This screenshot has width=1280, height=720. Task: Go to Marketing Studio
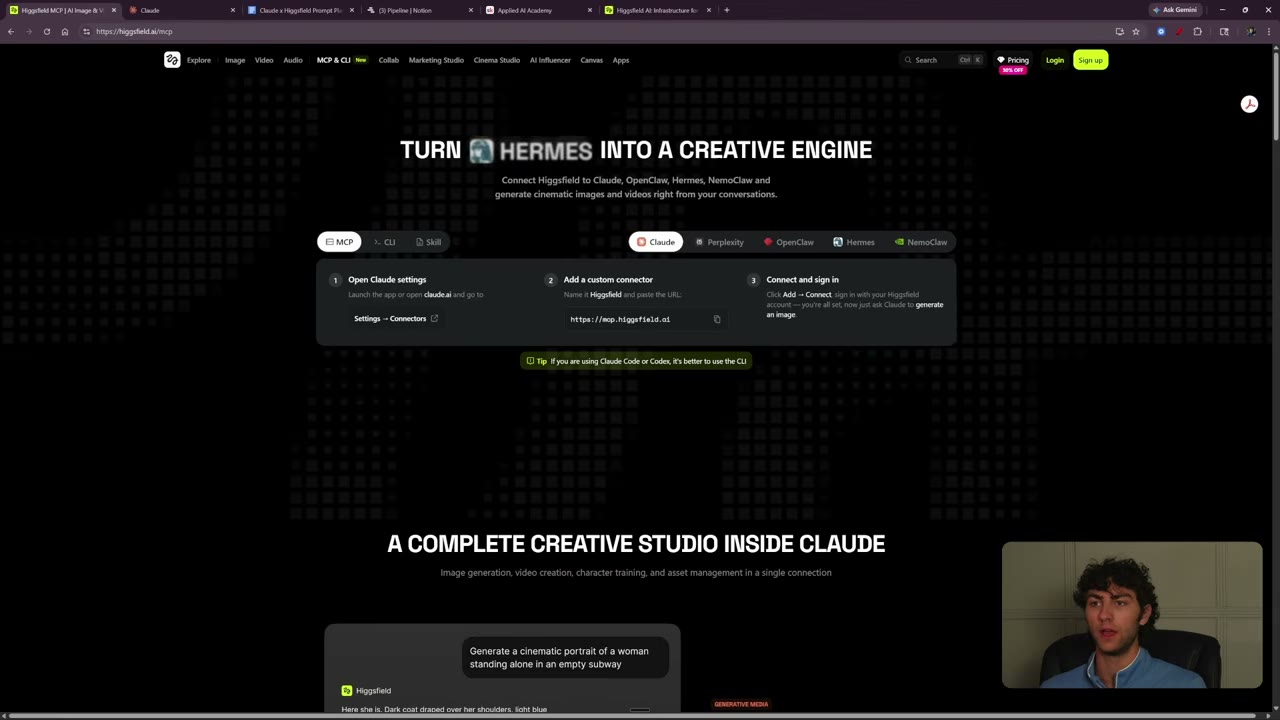click(436, 60)
